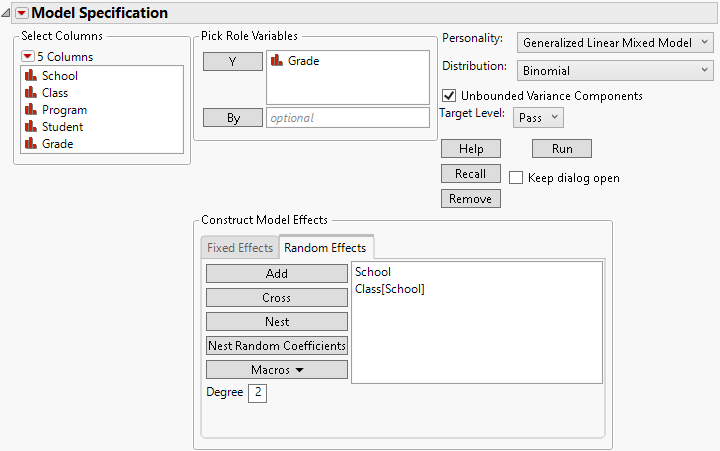Click the Program column nominal icon

pos(31,110)
